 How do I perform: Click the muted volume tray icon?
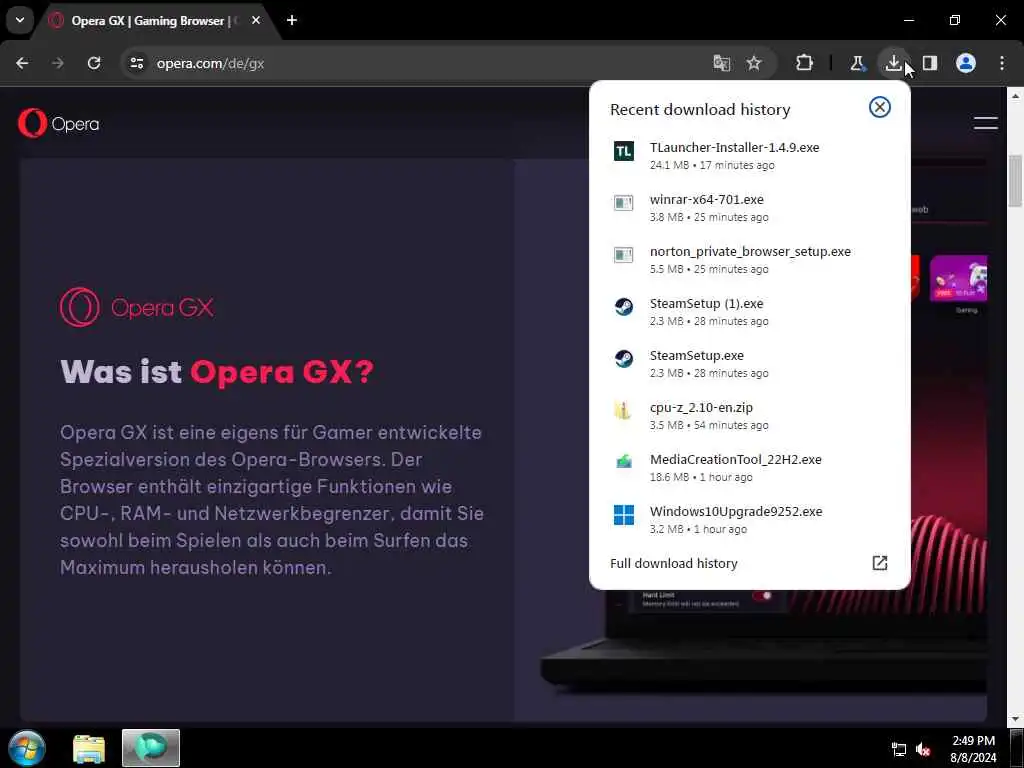tap(923, 749)
